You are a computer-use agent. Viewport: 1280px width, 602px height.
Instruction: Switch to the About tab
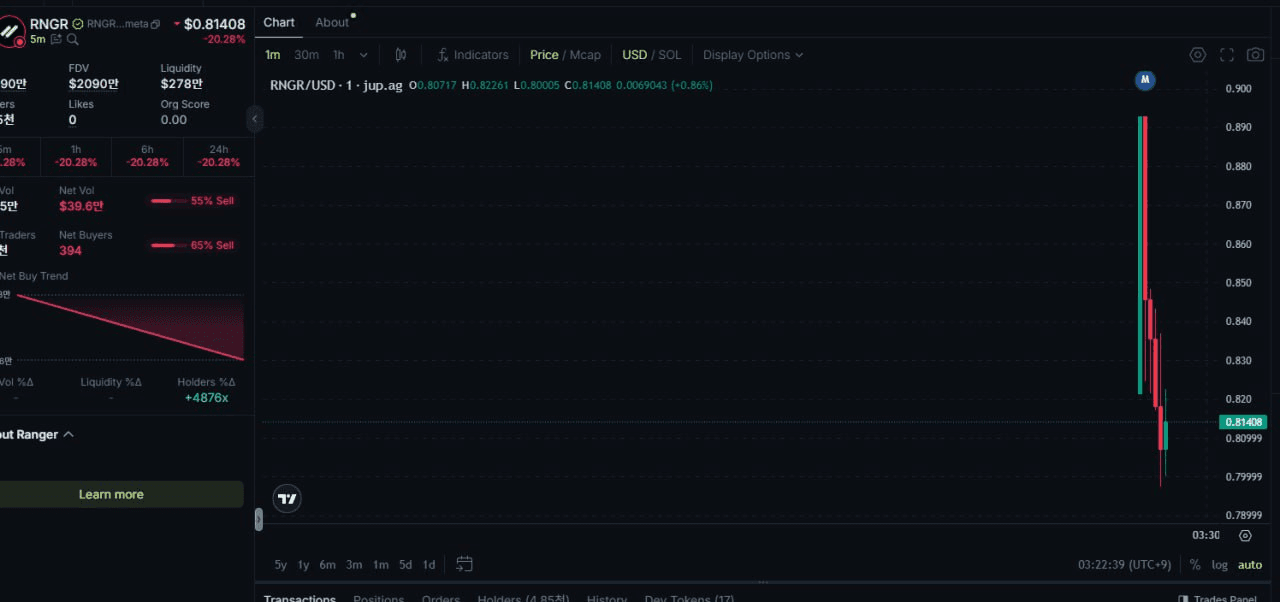332,22
